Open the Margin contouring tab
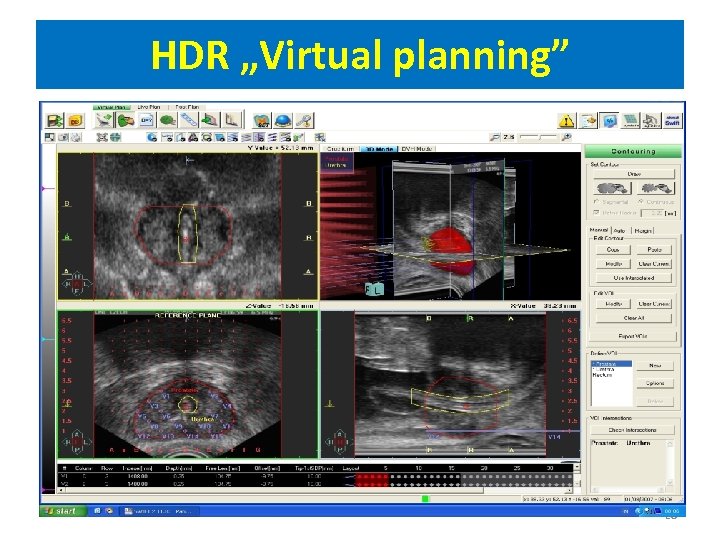 (643, 231)
